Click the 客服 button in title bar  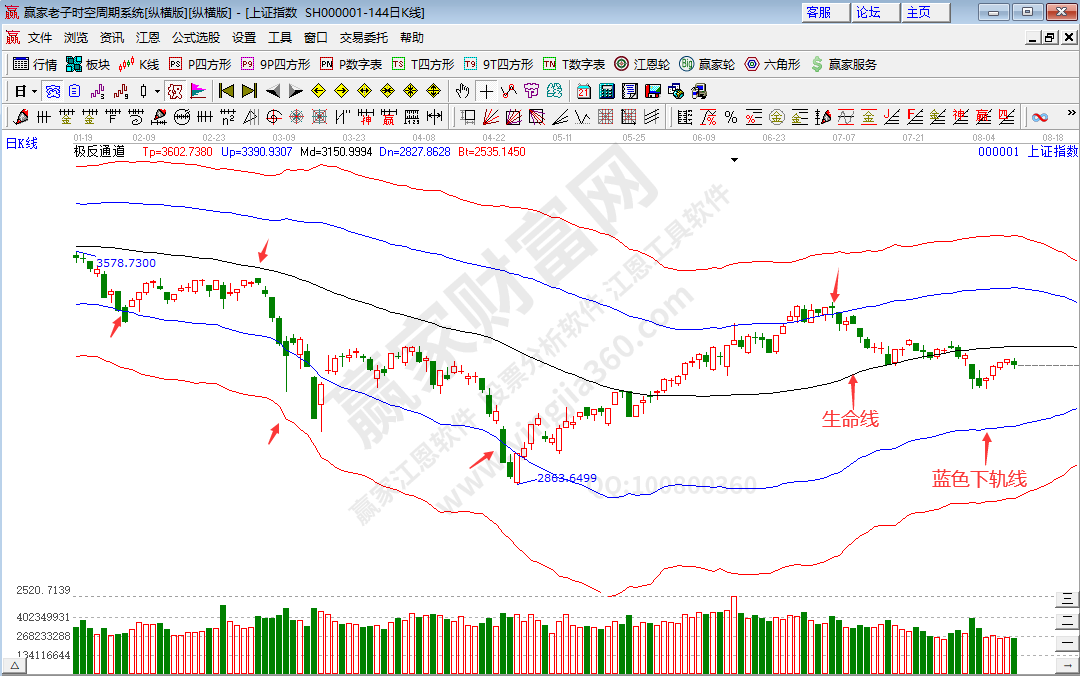coord(818,12)
